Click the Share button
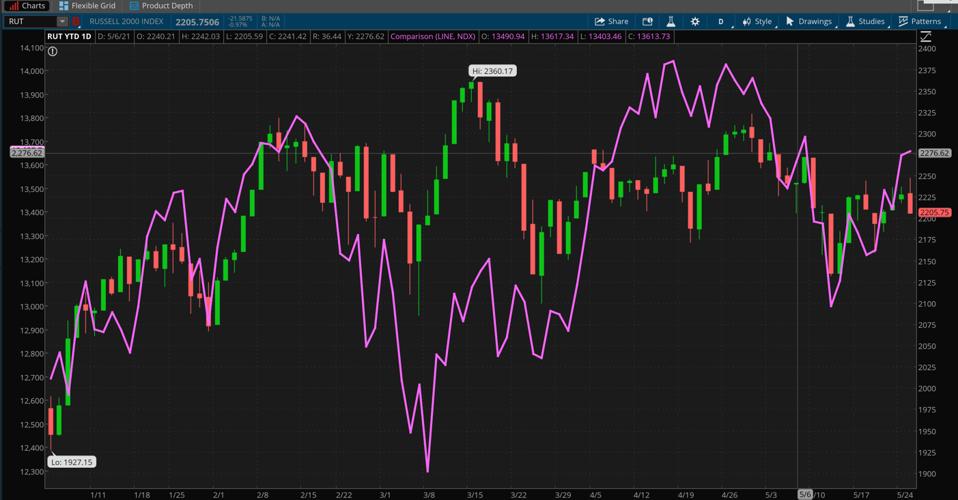Screen dimensions: 958x500 pyautogui.click(x=611, y=21)
